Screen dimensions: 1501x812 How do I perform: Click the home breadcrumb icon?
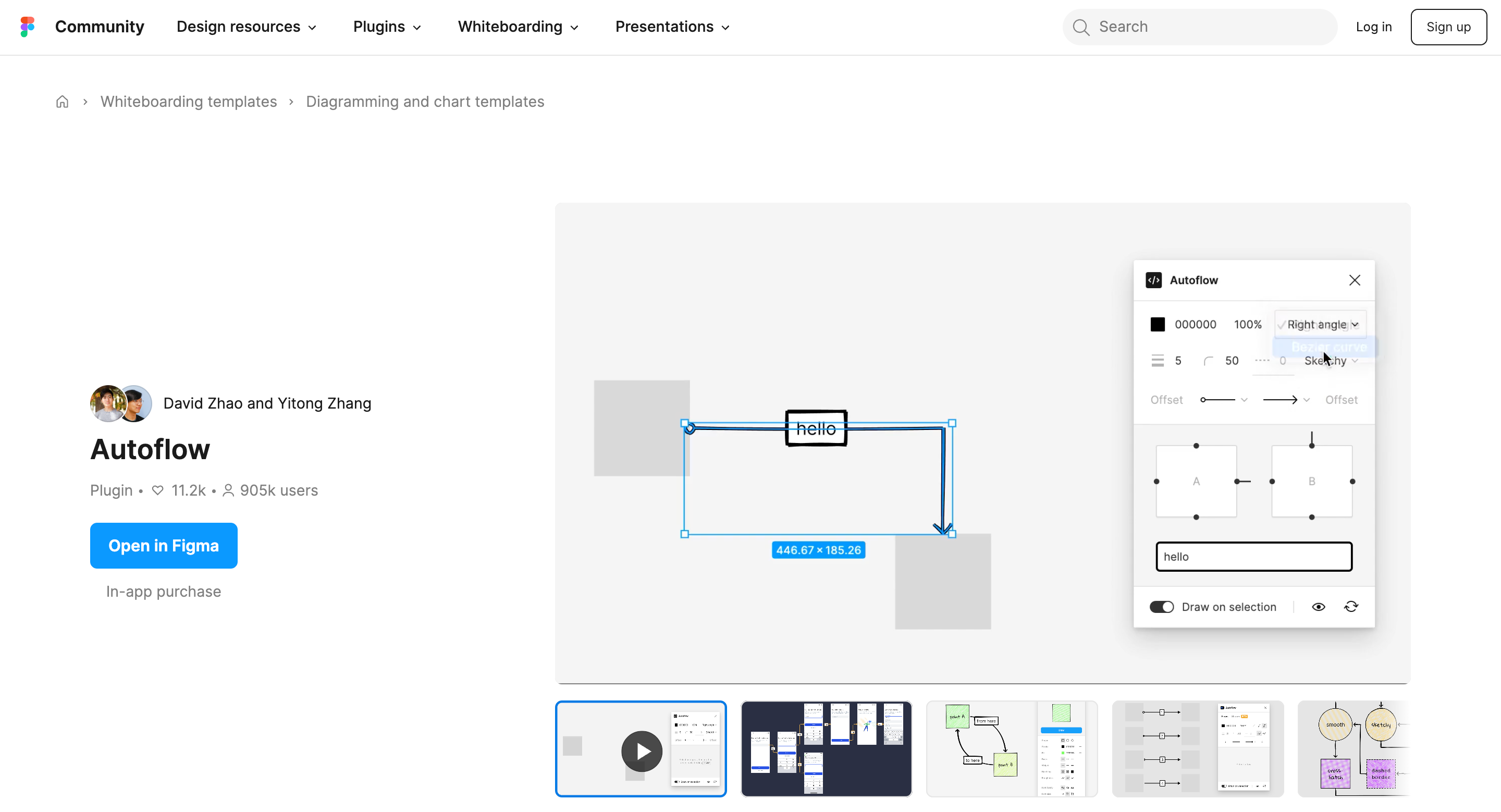point(63,101)
